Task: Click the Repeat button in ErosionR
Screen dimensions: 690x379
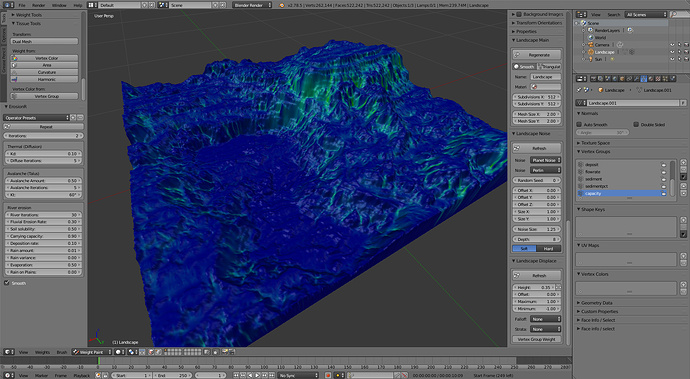Action: point(44,127)
